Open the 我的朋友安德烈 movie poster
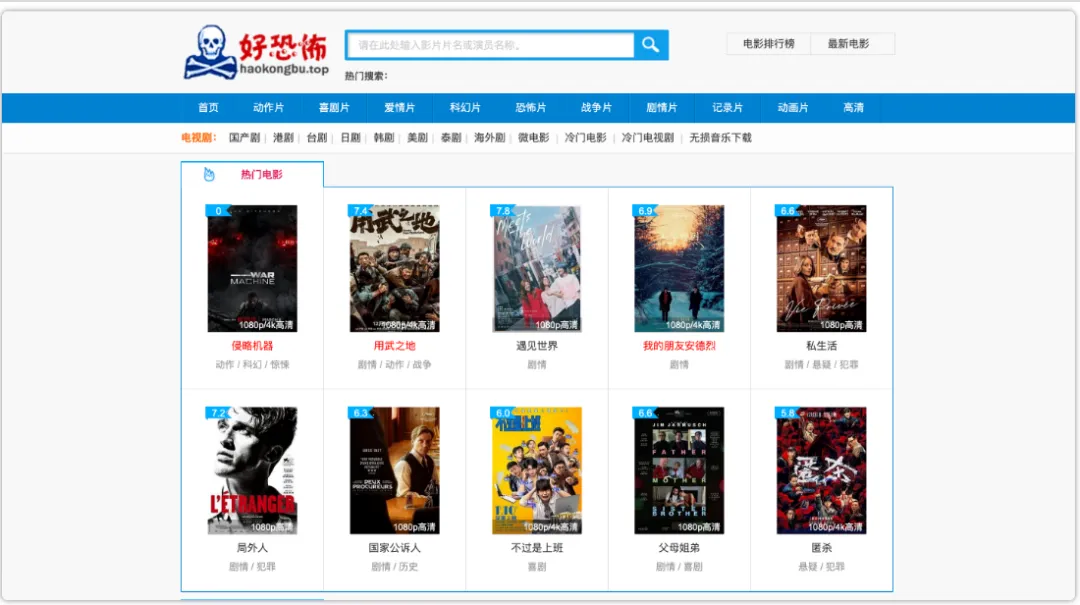 tap(679, 268)
